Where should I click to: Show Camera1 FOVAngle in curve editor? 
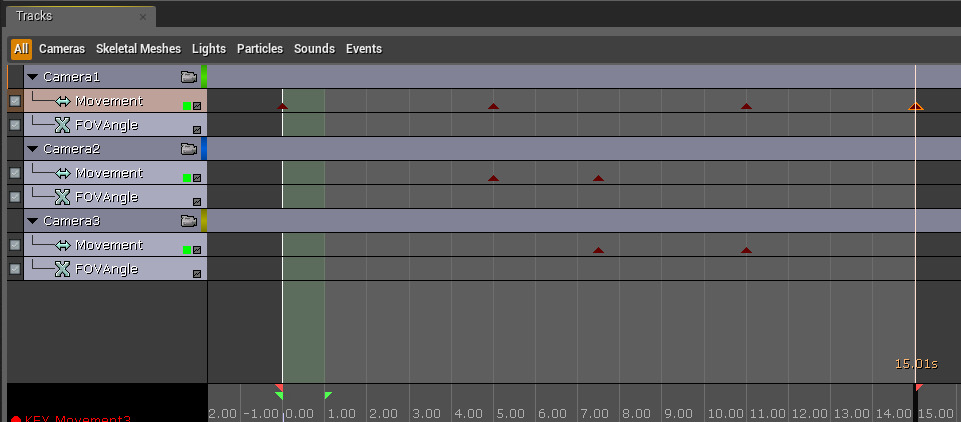tap(197, 130)
